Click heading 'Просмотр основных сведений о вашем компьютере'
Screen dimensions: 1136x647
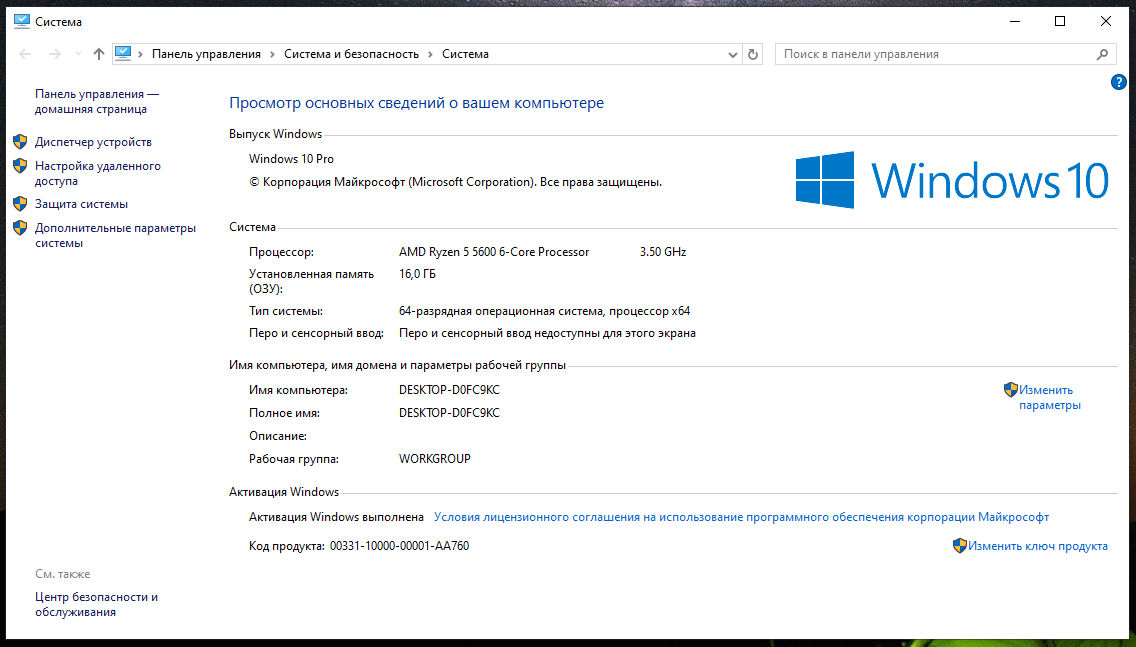[x=417, y=103]
